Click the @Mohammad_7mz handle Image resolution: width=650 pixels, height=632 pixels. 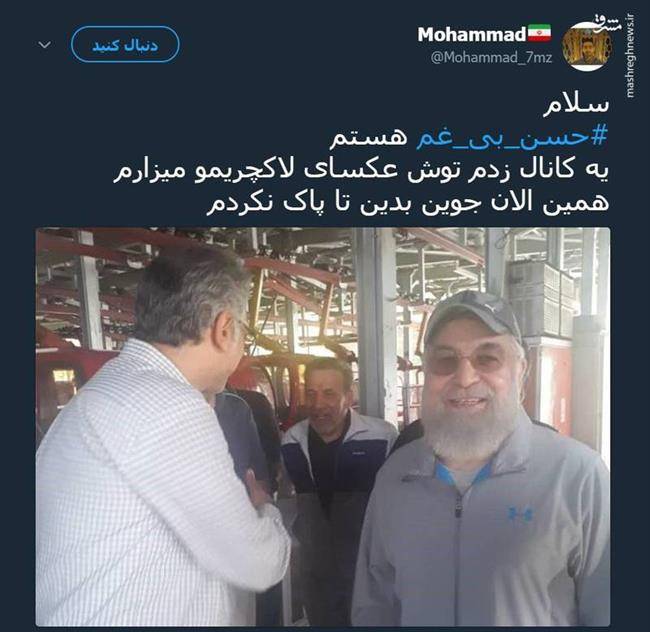[x=491, y=58]
